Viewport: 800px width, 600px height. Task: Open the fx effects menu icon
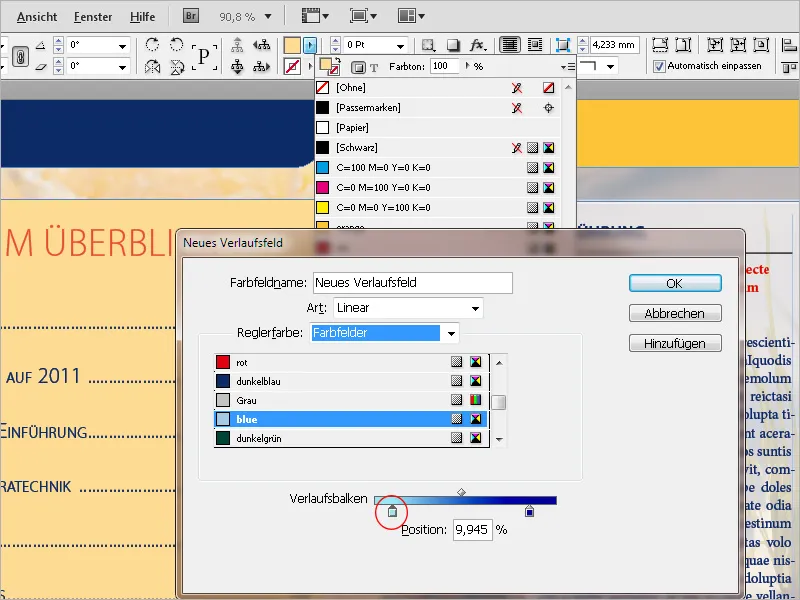[x=478, y=45]
